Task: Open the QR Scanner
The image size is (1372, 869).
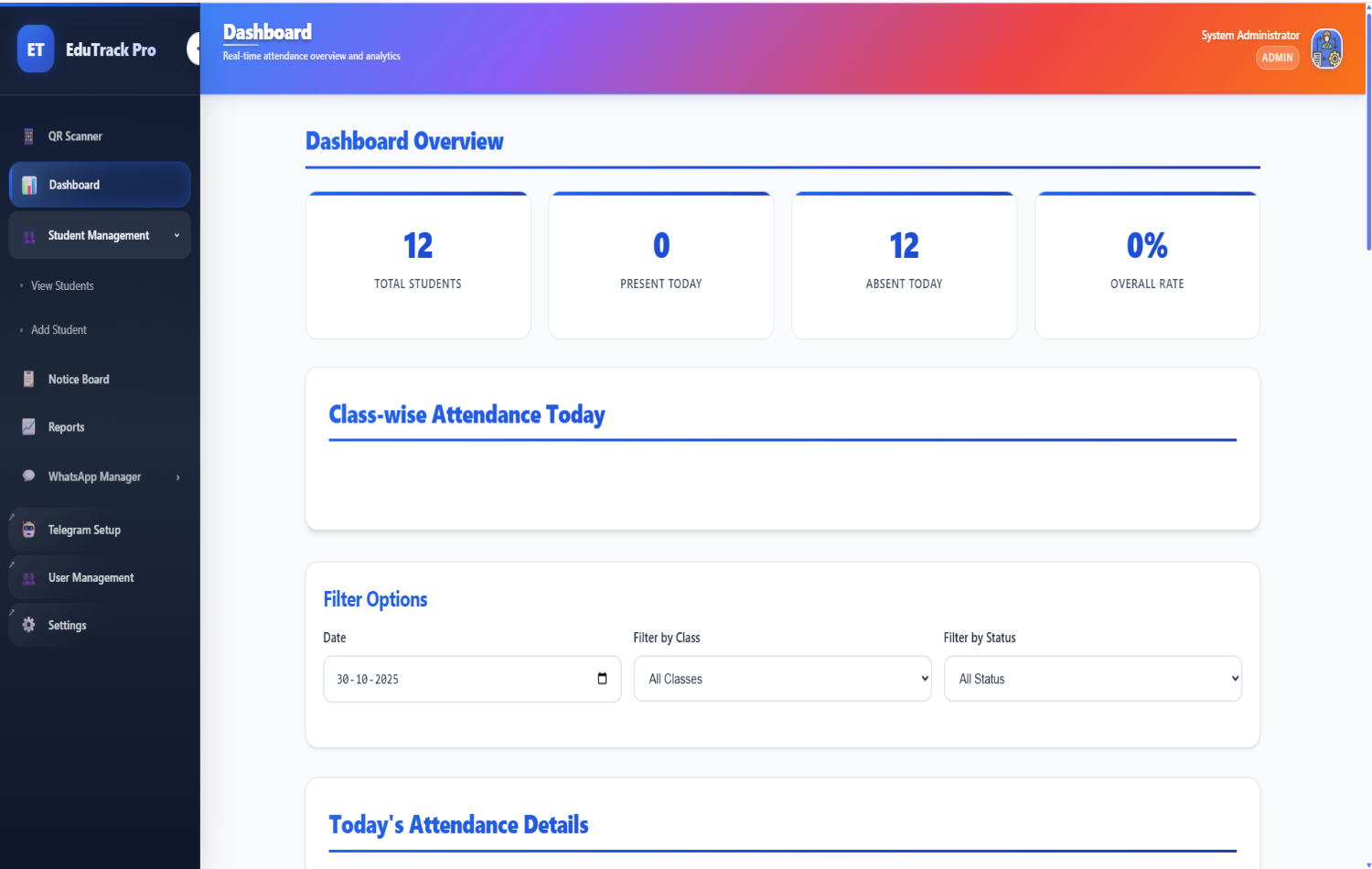Action: point(74,135)
